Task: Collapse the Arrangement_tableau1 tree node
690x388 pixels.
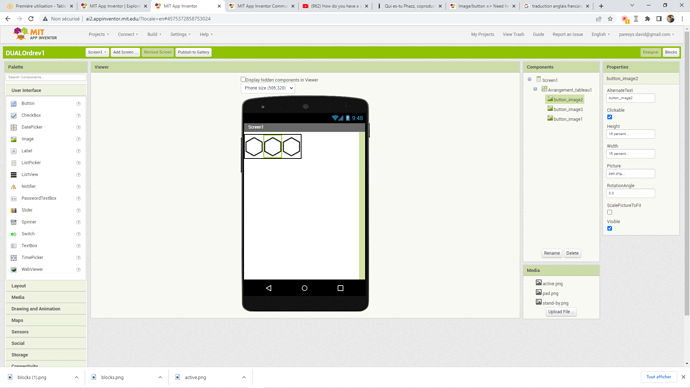Action: pyautogui.click(x=535, y=89)
